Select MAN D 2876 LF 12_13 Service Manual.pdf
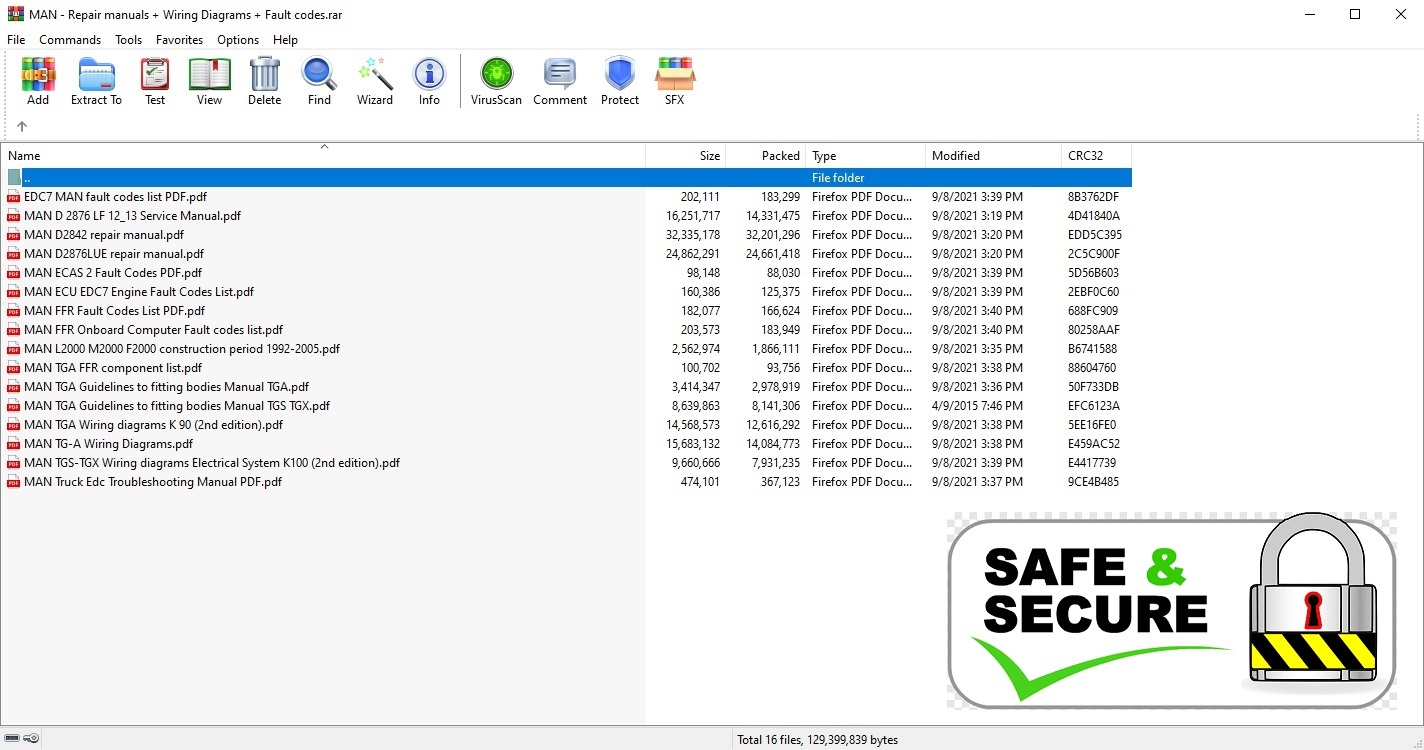This screenshot has height=750, width=1424. pos(132,216)
